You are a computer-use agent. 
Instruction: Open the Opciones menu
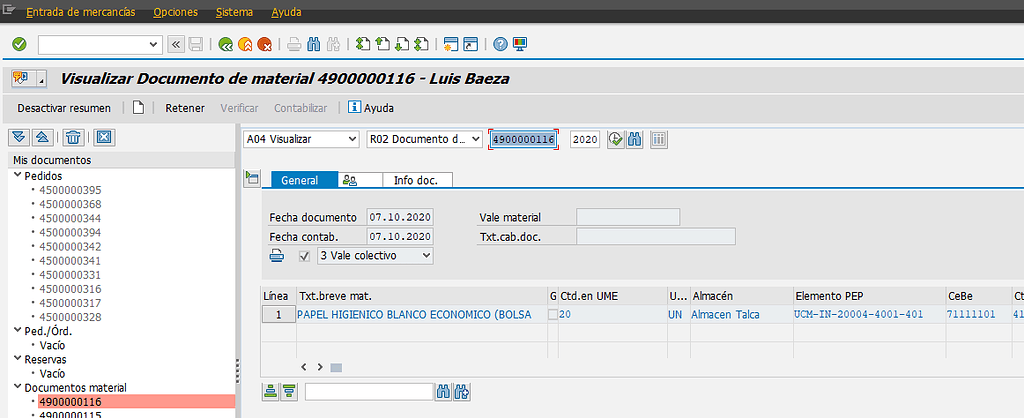point(176,12)
